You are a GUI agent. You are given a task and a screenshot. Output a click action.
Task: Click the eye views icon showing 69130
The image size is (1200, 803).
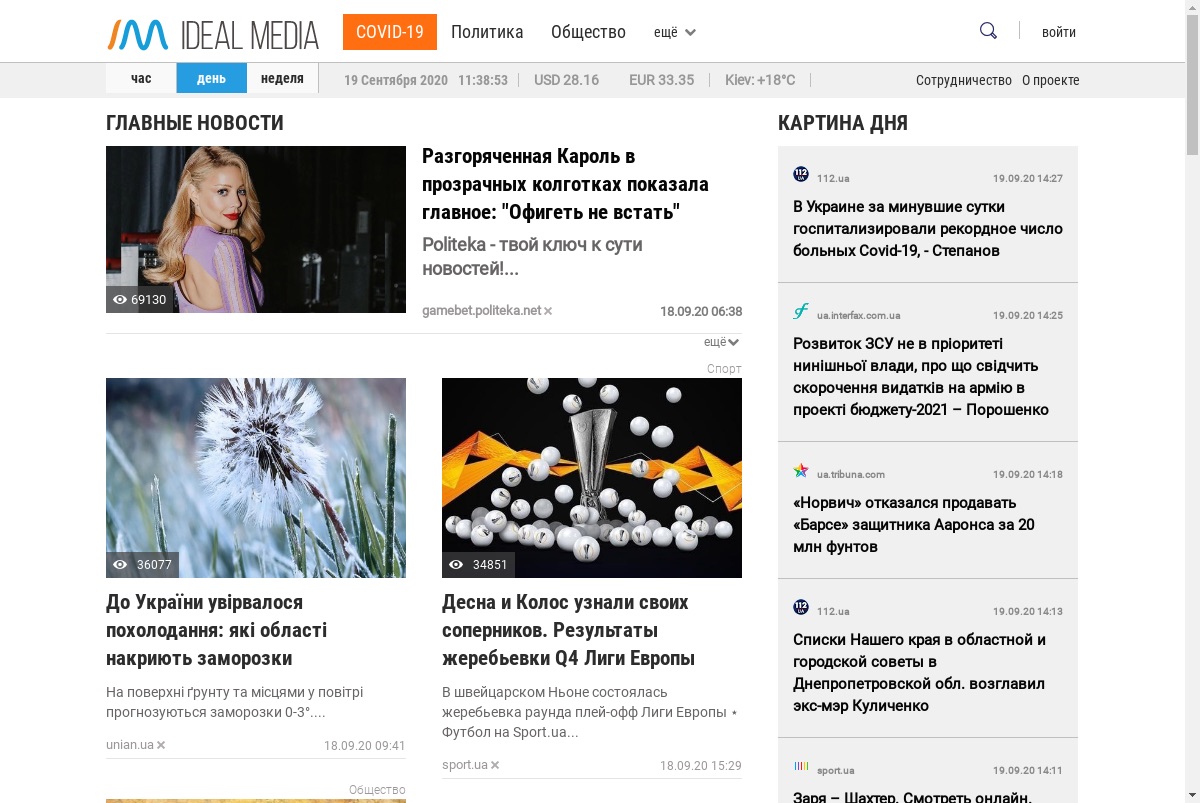click(x=120, y=300)
